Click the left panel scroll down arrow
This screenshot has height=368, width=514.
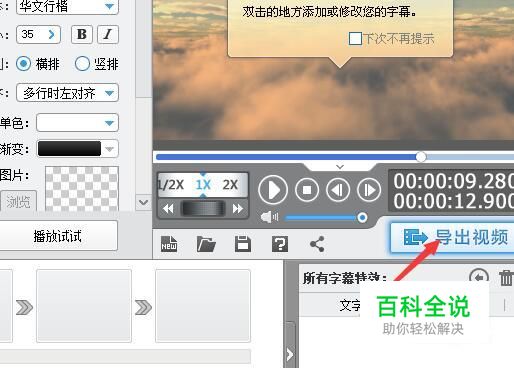point(143,202)
